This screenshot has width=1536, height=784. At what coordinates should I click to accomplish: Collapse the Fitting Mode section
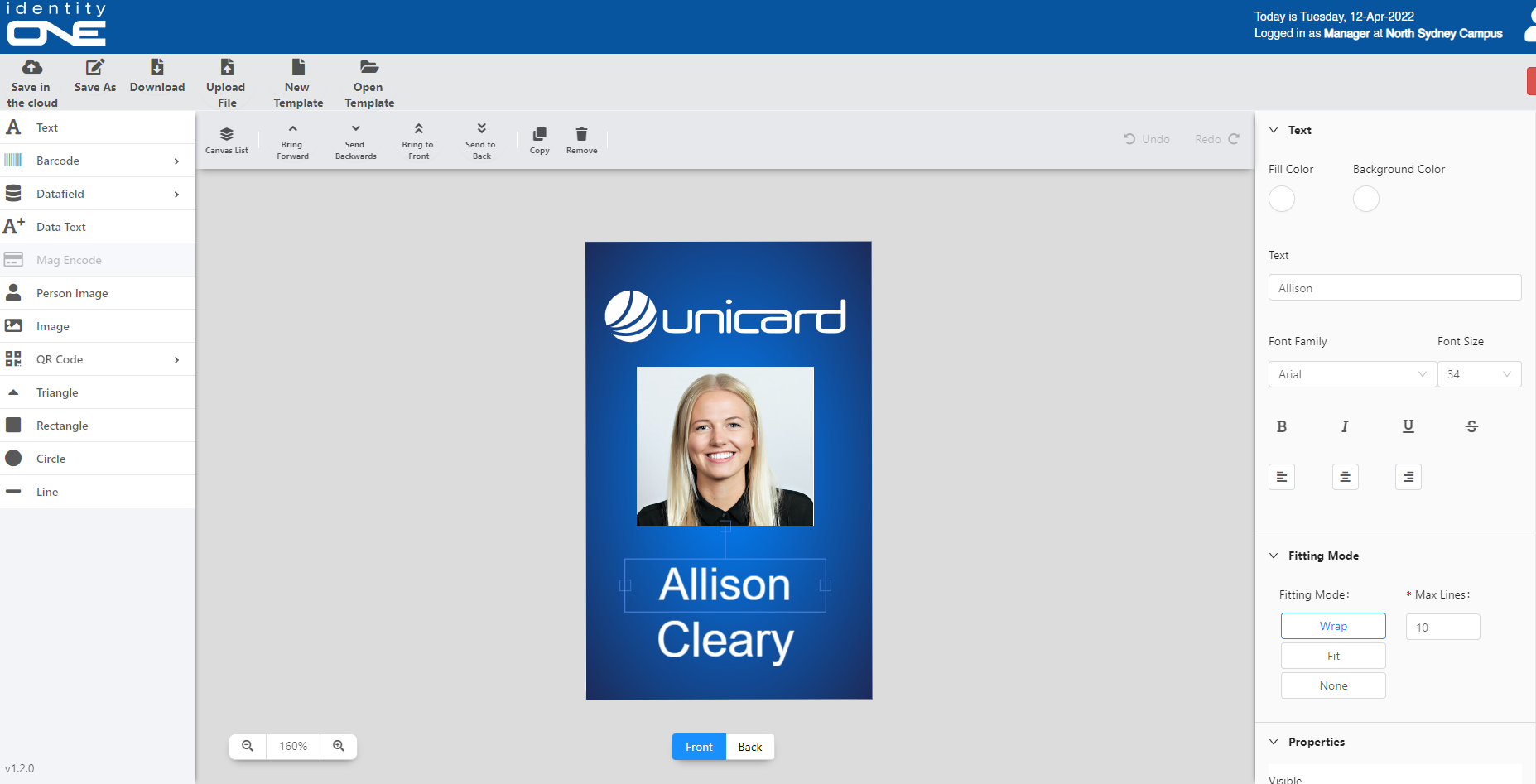1274,556
